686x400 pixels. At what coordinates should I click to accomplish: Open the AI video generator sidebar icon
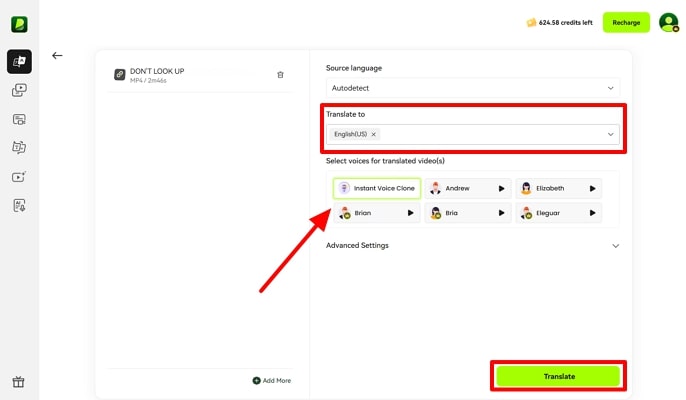19,177
